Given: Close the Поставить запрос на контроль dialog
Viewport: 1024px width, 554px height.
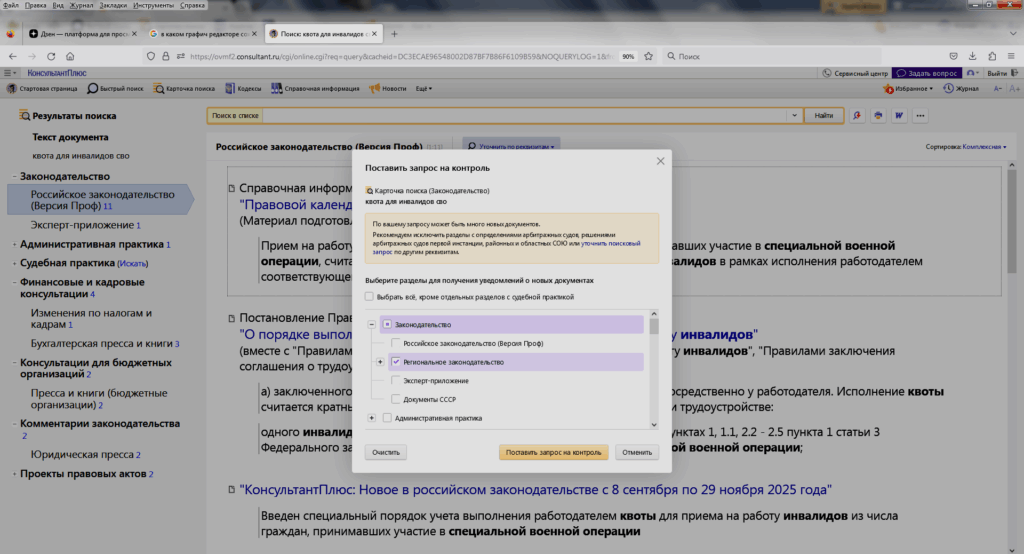Looking at the screenshot, I should (x=660, y=161).
